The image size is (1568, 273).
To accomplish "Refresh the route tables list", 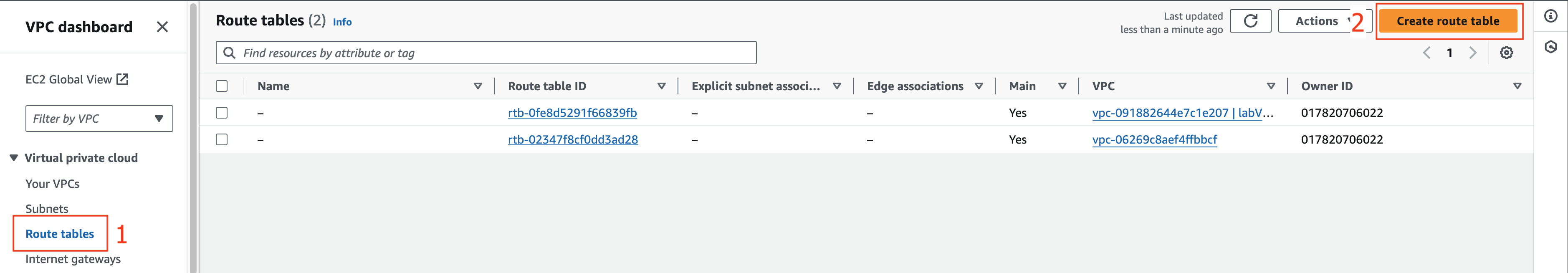I will click(x=1249, y=21).
